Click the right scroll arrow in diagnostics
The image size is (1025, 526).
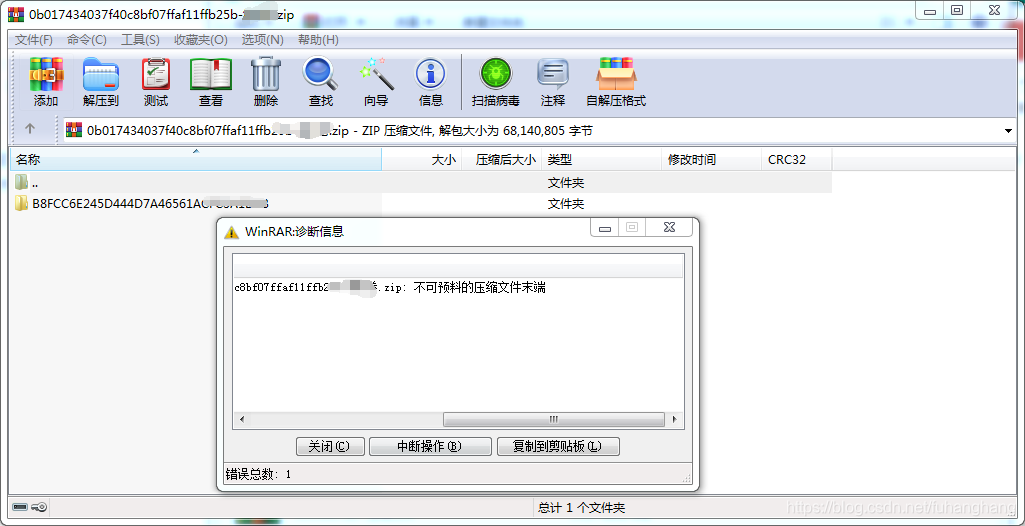(674, 419)
